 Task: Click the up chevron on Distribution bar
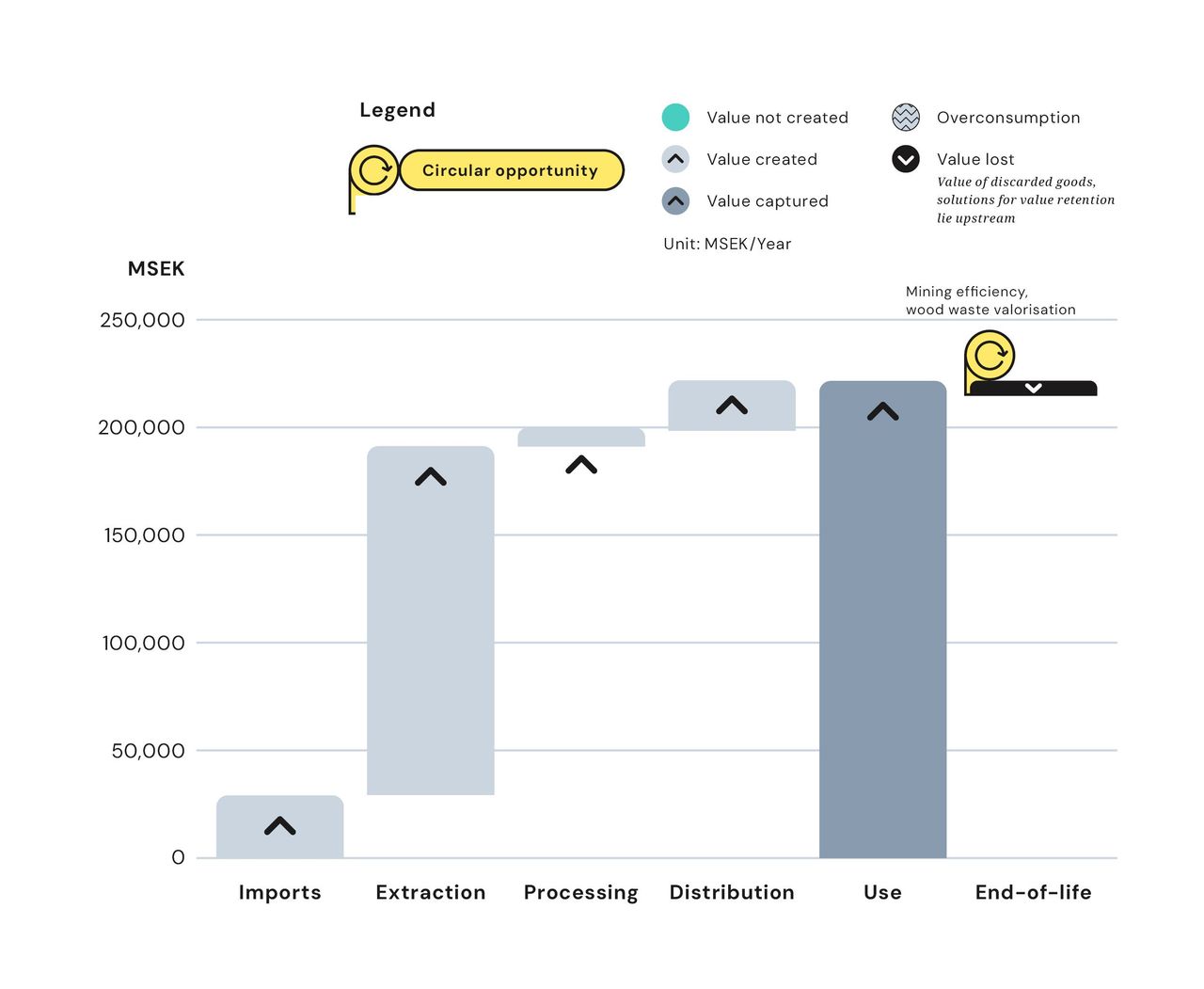pyautogui.click(x=732, y=406)
